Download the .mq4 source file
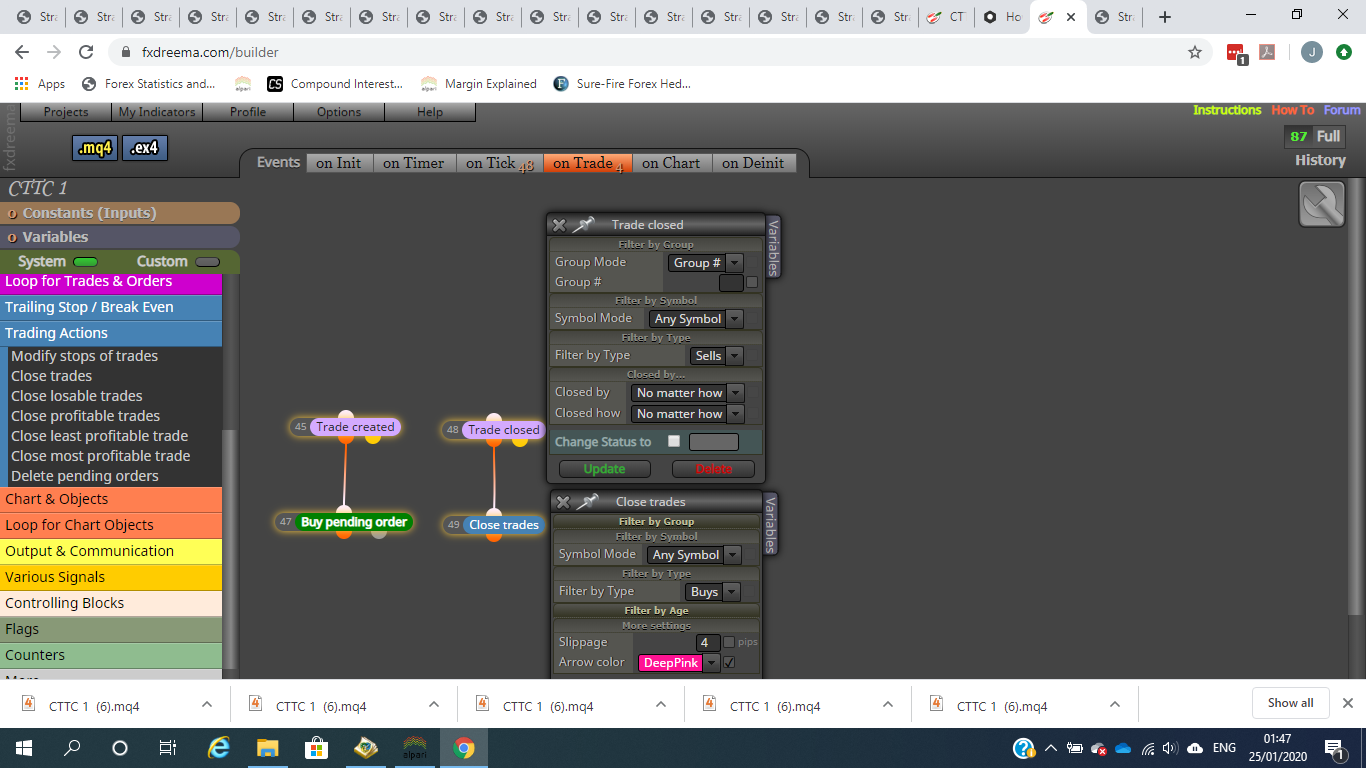This screenshot has height=768, width=1366. tap(95, 148)
